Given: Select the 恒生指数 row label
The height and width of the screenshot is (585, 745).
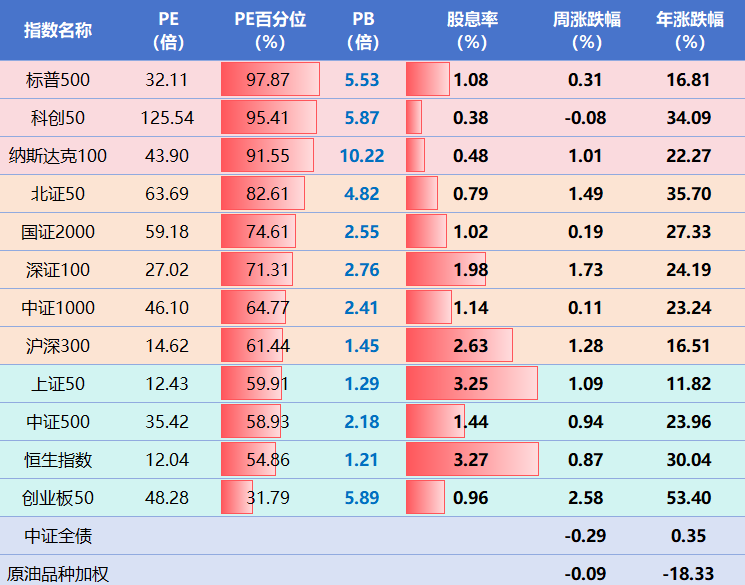Looking at the screenshot, I should 58,460.
